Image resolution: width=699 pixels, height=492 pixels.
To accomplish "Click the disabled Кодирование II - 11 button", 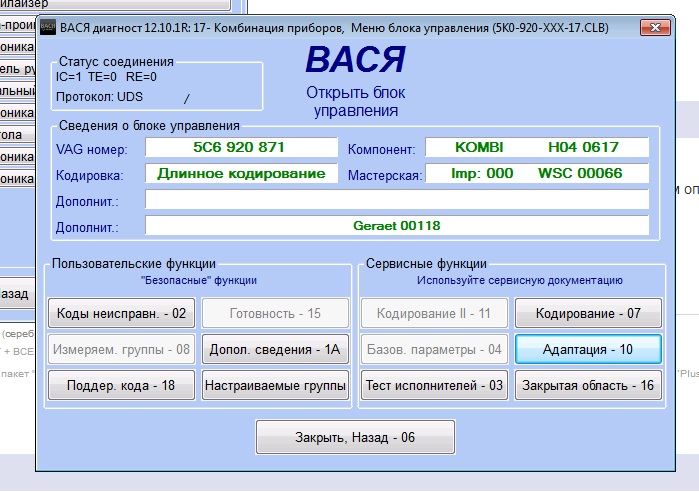I will pyautogui.click(x=434, y=313).
